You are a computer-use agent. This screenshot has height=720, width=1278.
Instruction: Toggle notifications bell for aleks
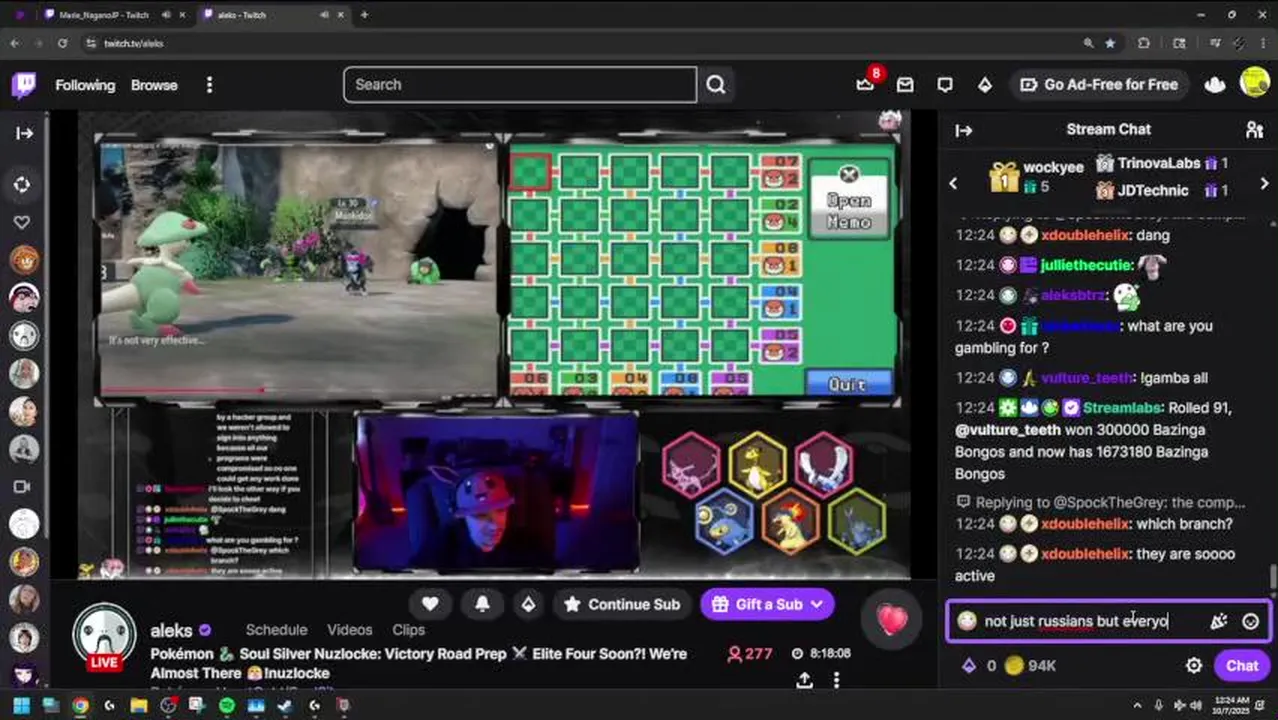coord(482,604)
